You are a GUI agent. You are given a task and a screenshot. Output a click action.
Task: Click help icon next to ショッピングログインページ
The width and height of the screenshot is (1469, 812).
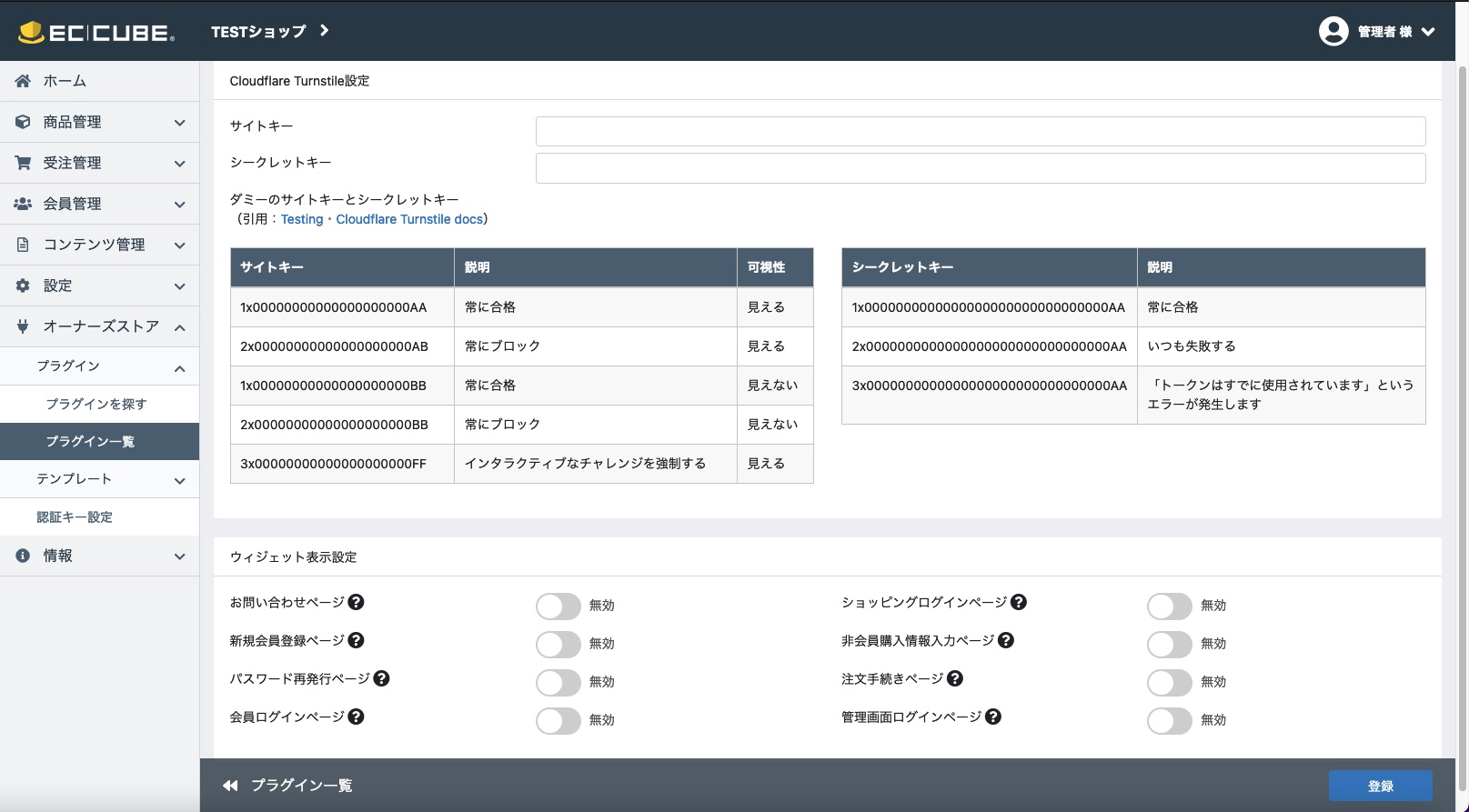point(1019,602)
